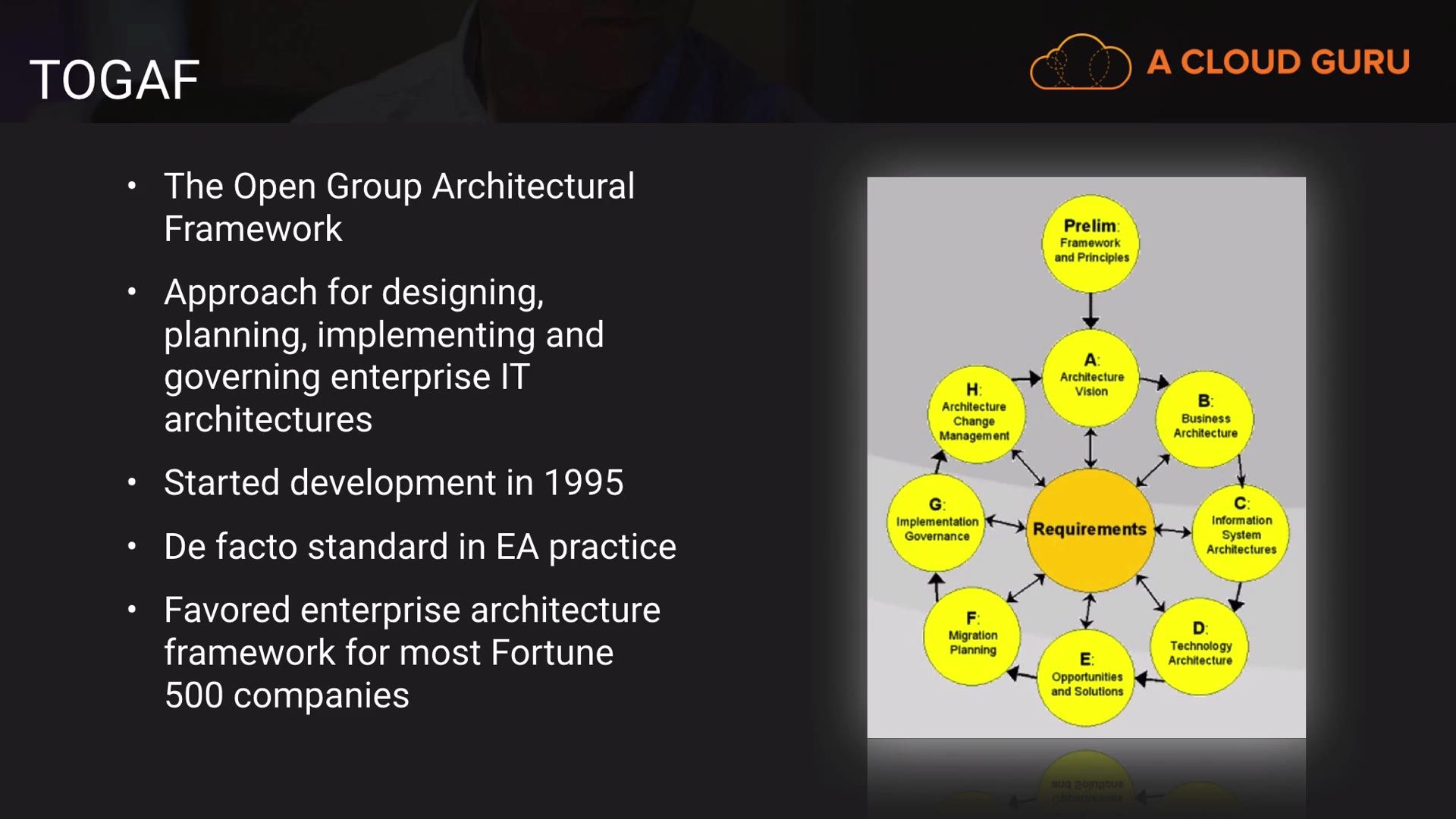Select the G: Implementation Governance circle
The height and width of the screenshot is (819, 1456).
tap(937, 522)
